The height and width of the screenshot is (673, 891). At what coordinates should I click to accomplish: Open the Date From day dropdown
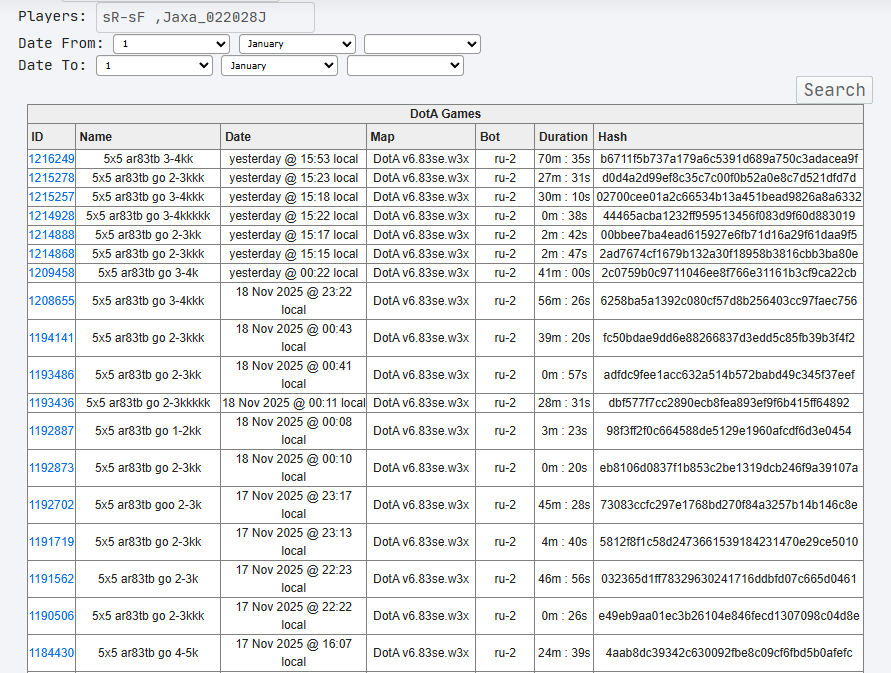(171, 44)
